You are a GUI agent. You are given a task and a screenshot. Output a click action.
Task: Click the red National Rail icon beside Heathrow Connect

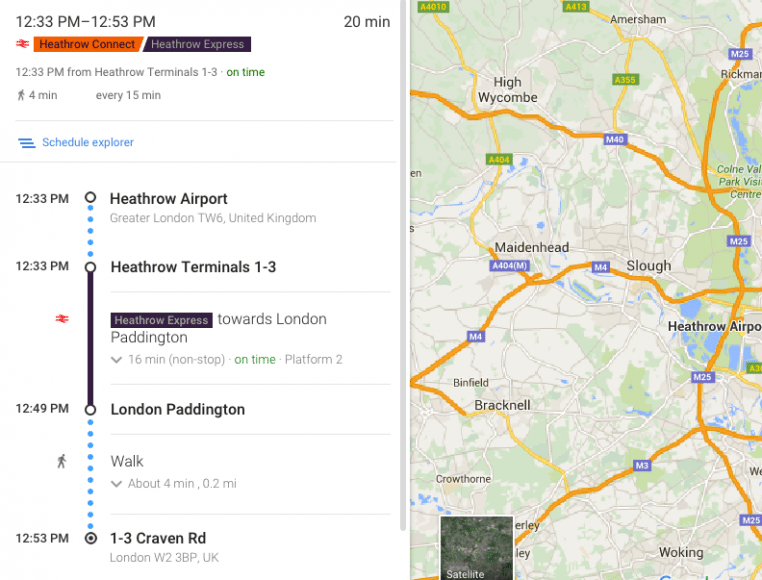(22, 44)
